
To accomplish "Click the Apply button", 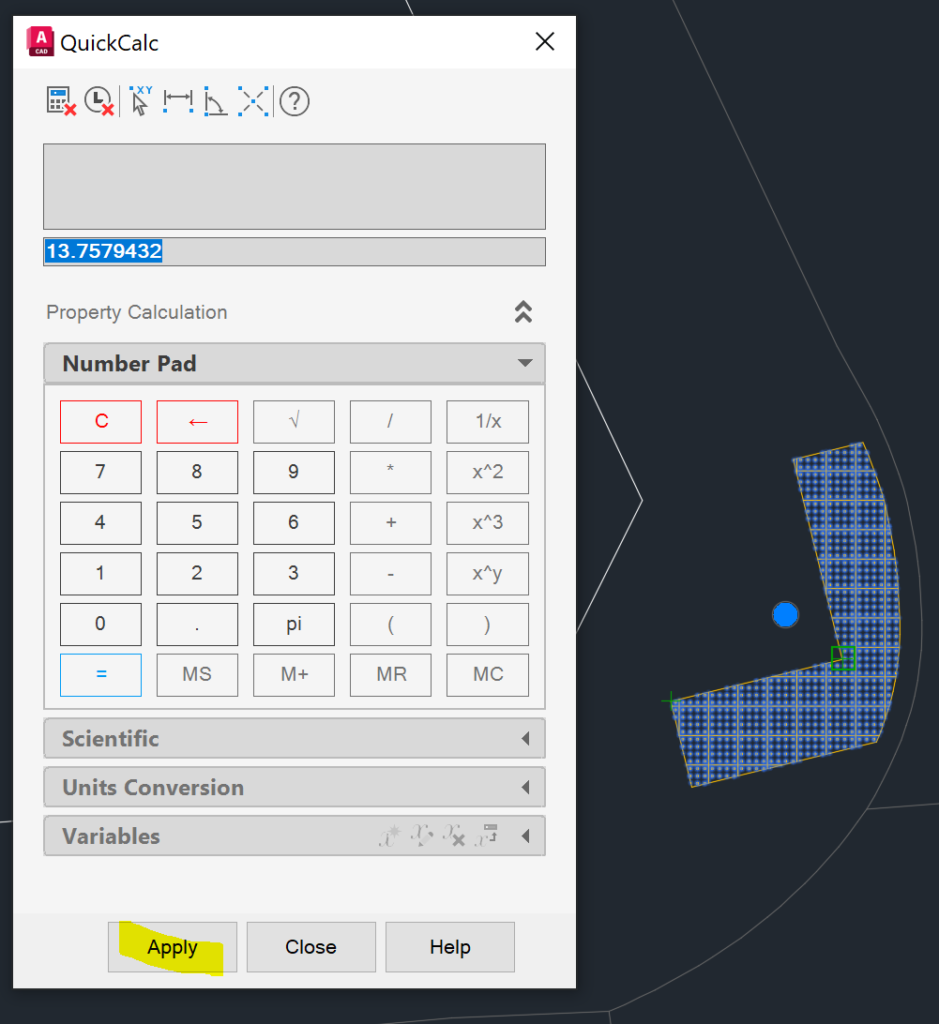I will click(x=172, y=947).
